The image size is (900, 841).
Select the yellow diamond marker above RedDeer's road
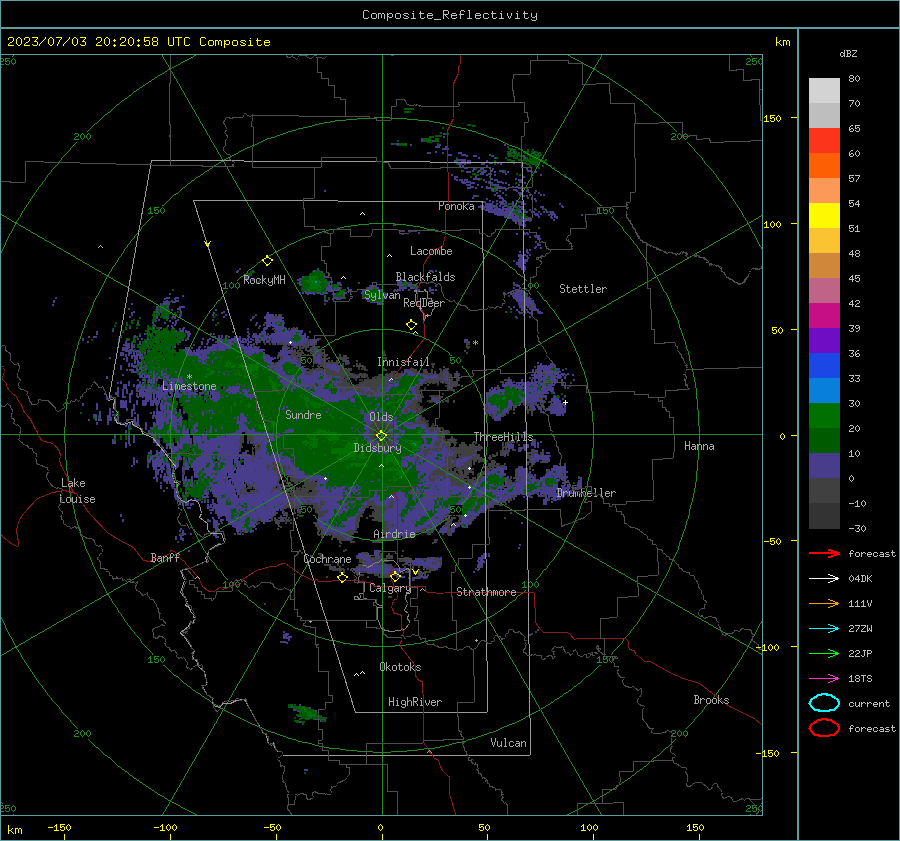[411, 325]
